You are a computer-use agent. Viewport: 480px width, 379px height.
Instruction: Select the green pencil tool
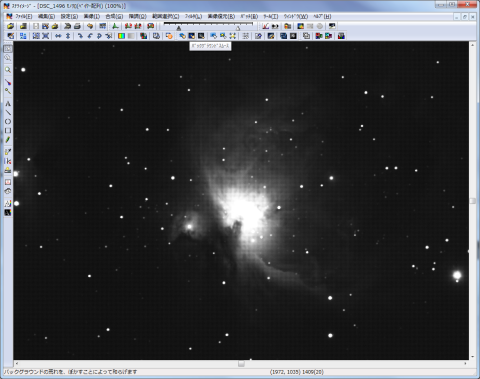pyautogui.click(x=8, y=140)
